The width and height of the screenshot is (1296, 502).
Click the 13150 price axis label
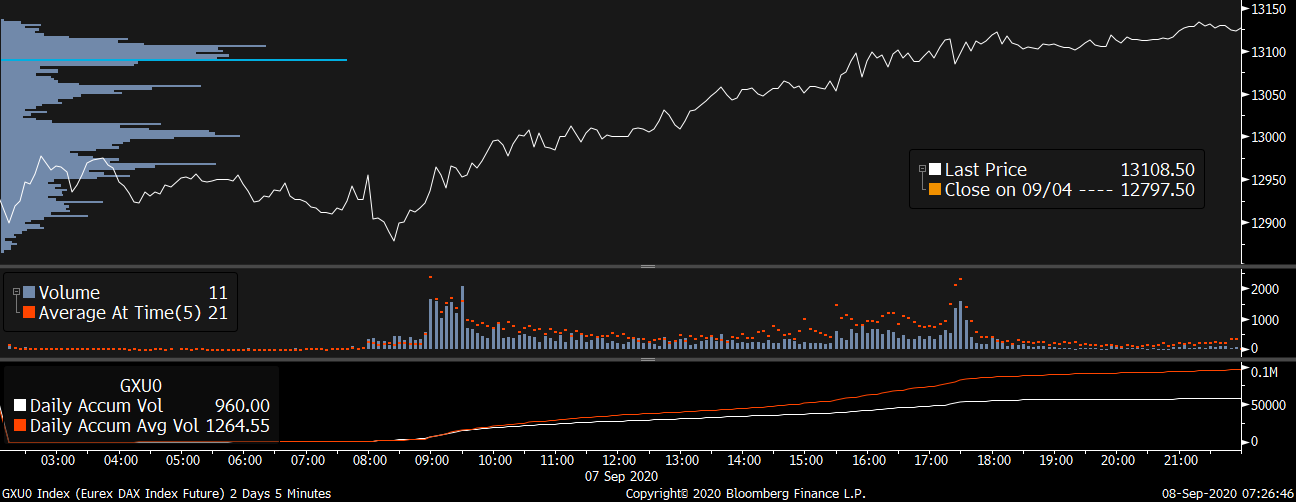point(1268,9)
